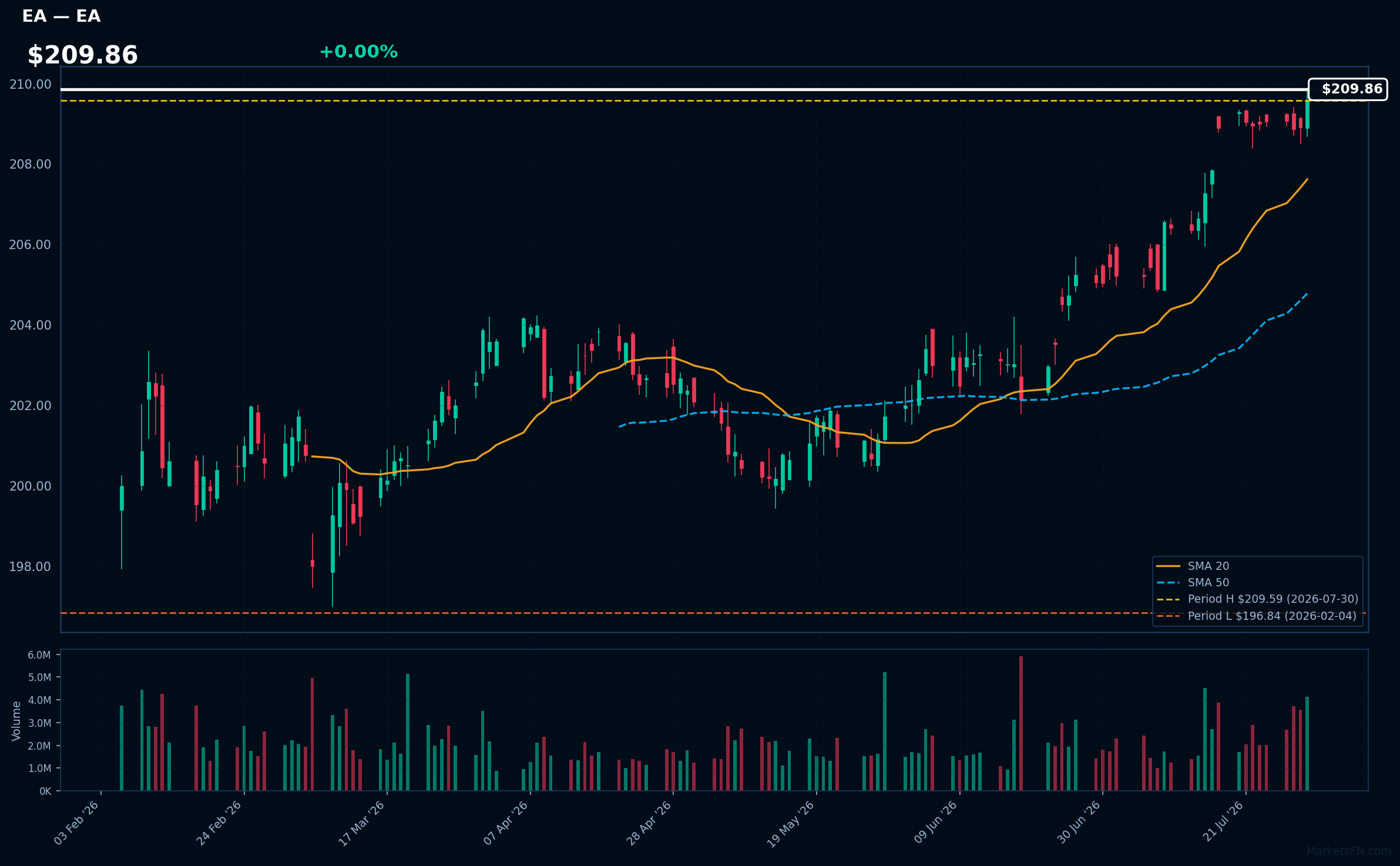Click the 208.00 price axis label
Viewport: 1400px width, 866px height.
pos(31,164)
